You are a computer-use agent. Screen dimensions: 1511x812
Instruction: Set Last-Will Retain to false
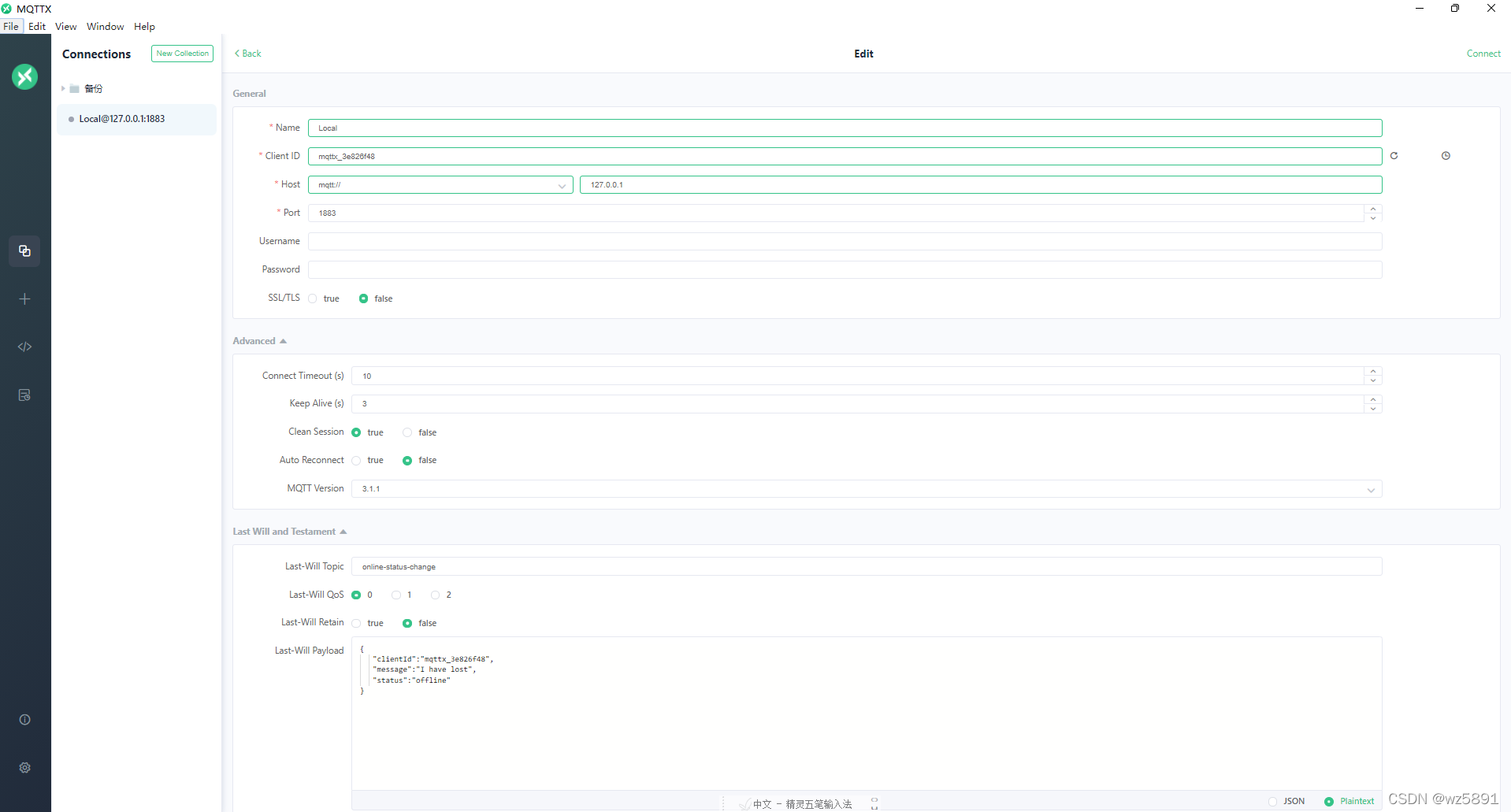pos(407,624)
